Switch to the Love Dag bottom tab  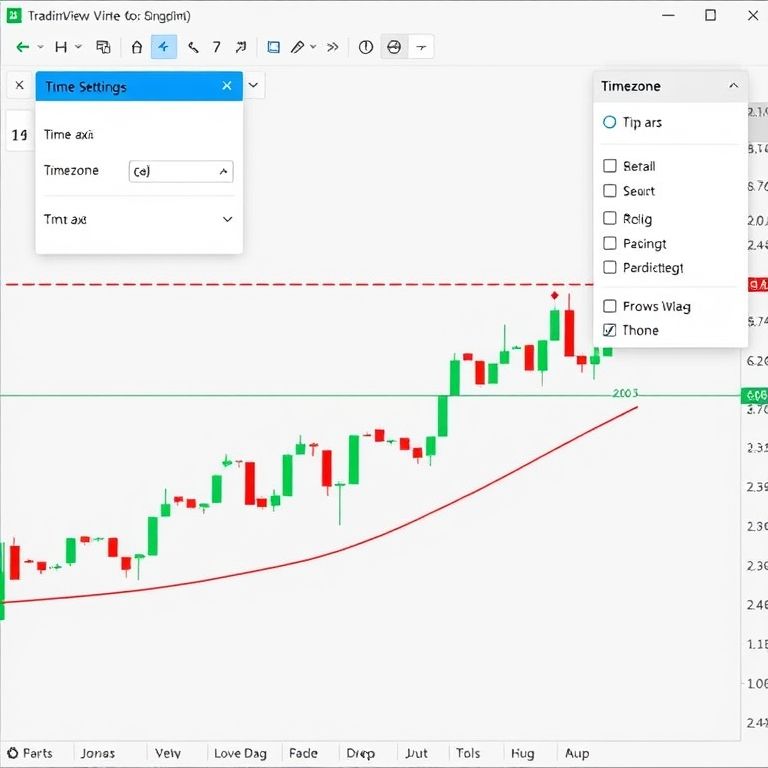[240, 753]
